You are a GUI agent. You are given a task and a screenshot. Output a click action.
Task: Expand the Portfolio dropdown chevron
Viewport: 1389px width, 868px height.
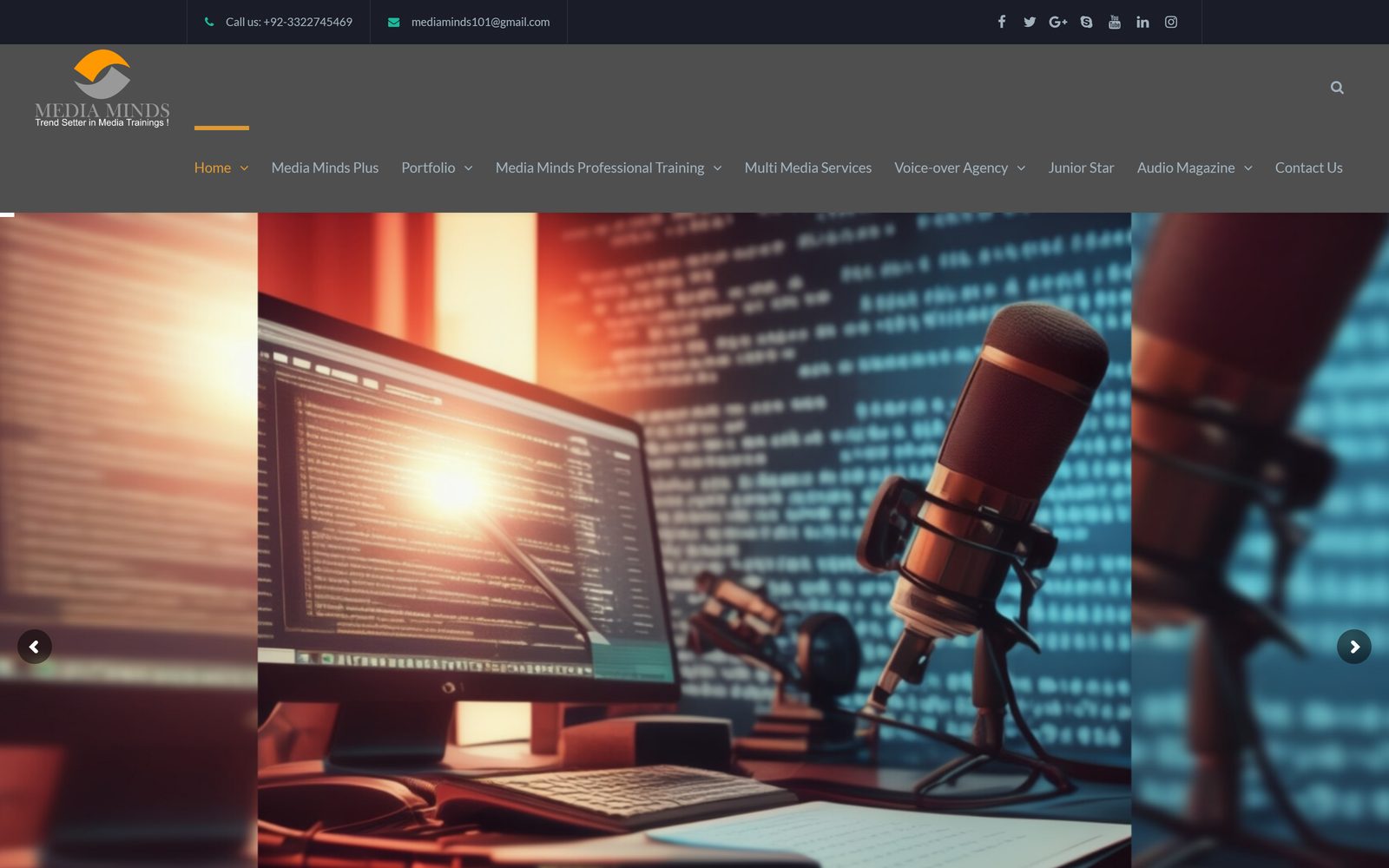469,168
